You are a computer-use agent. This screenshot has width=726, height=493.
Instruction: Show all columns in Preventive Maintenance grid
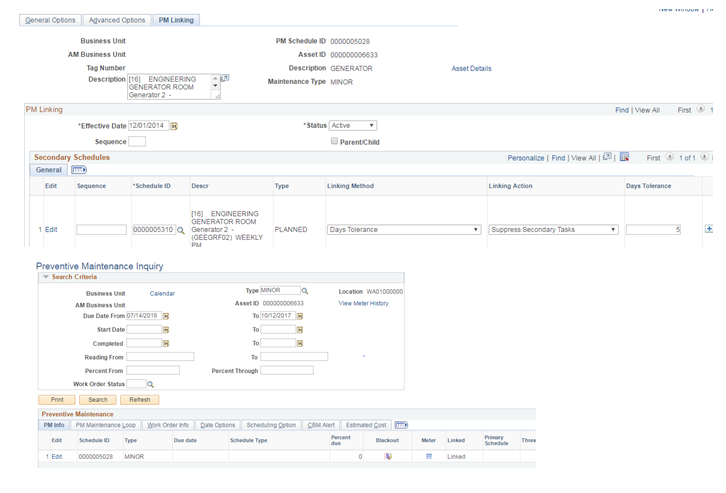401,425
